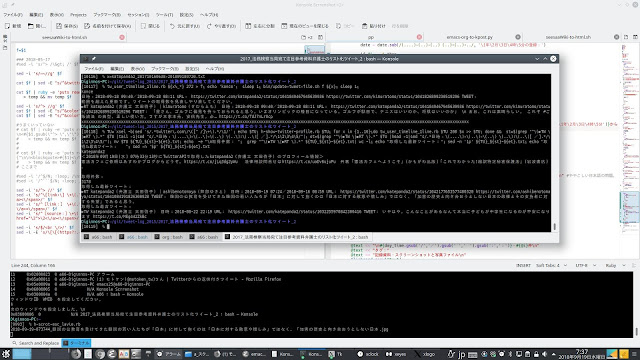Close the left seesaawiki-to-html.sh tab via its red X
Viewport: 640px width, 360px height.
(122, 37)
